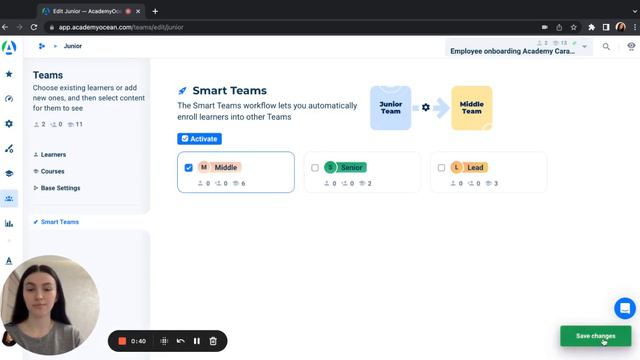Image resolution: width=640 pixels, height=360 pixels.
Task: Bookmark the page with star icon
Action: [x=573, y=27]
